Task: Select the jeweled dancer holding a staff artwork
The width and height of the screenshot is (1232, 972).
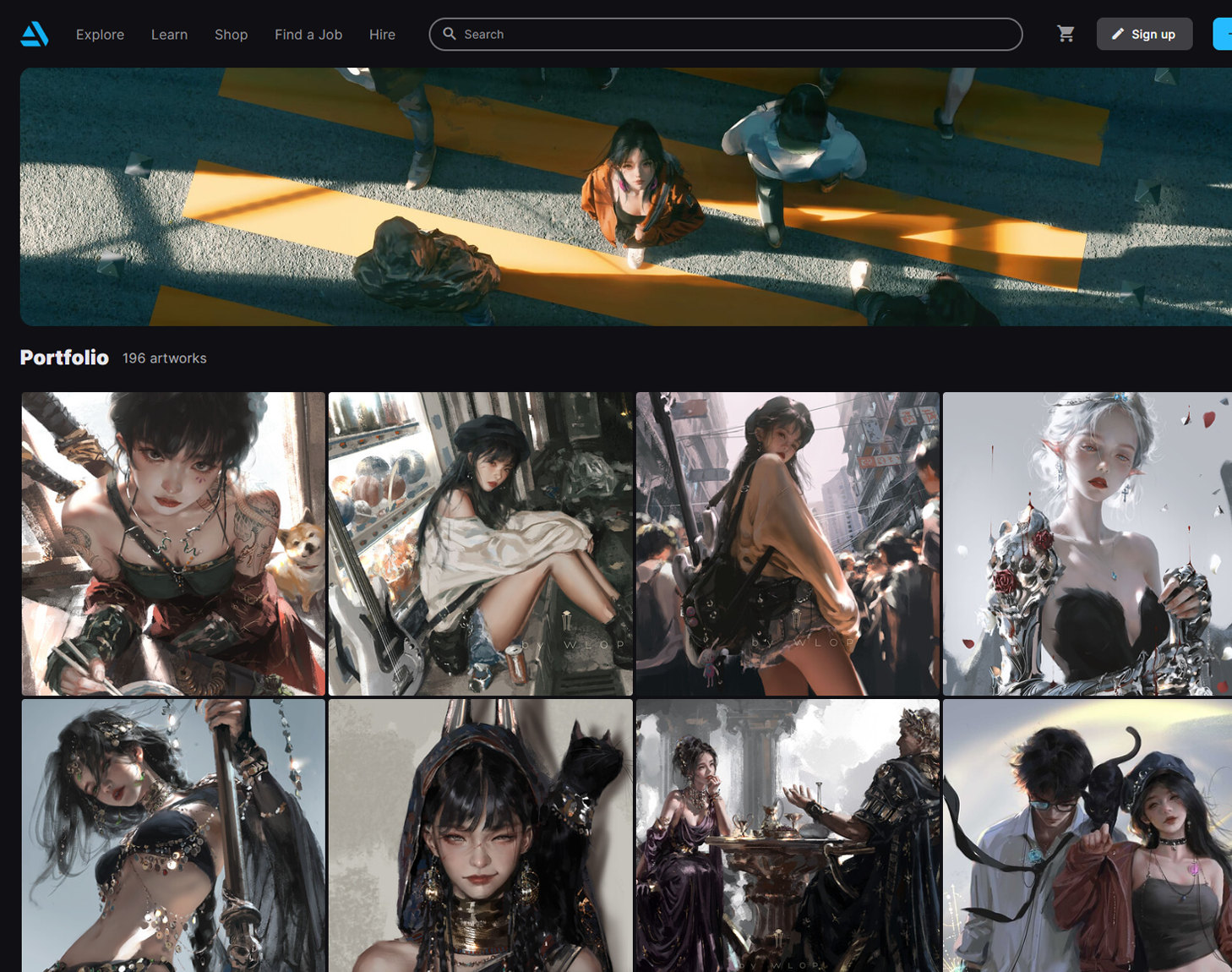Action: tap(173, 835)
